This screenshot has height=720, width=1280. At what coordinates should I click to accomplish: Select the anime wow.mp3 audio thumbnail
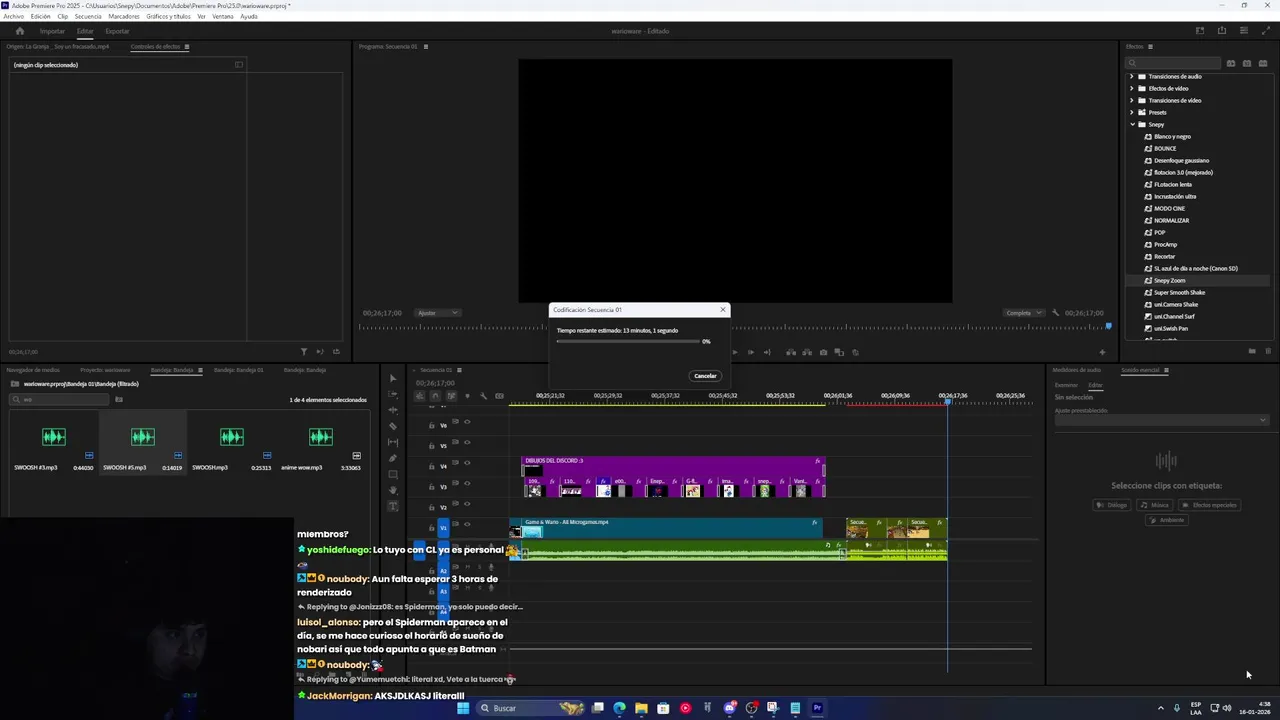[320, 437]
